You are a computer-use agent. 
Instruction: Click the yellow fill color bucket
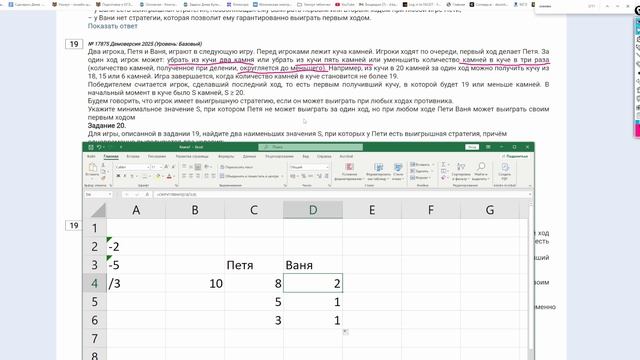[x=158, y=176]
